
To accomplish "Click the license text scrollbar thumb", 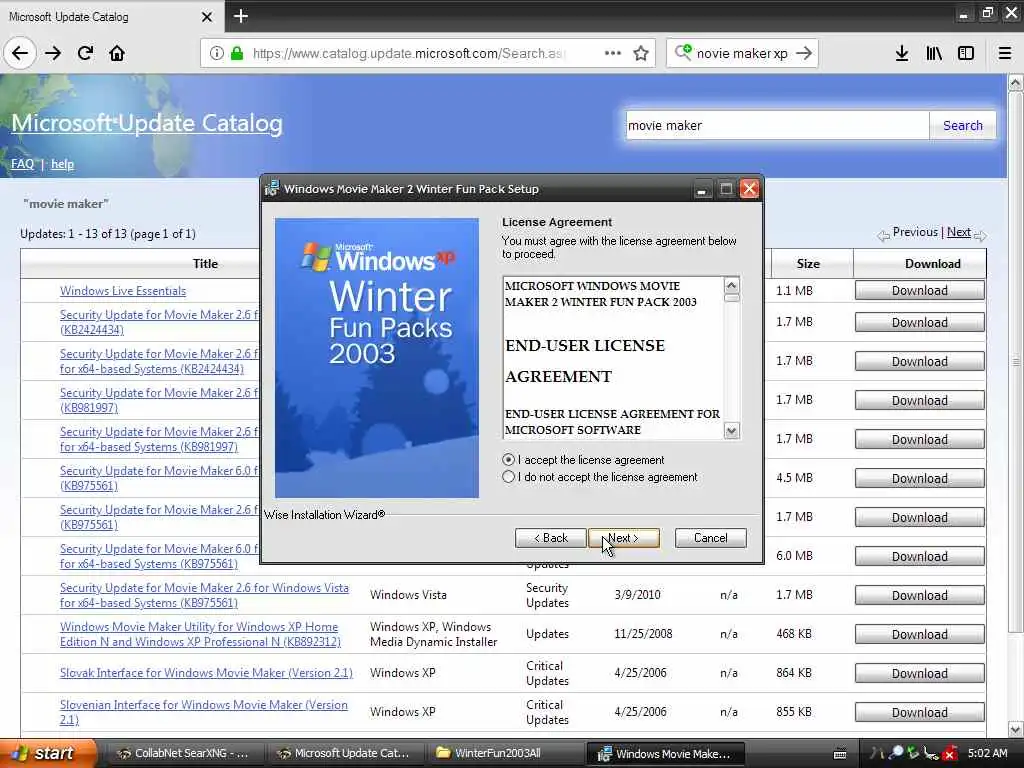I will [732, 298].
